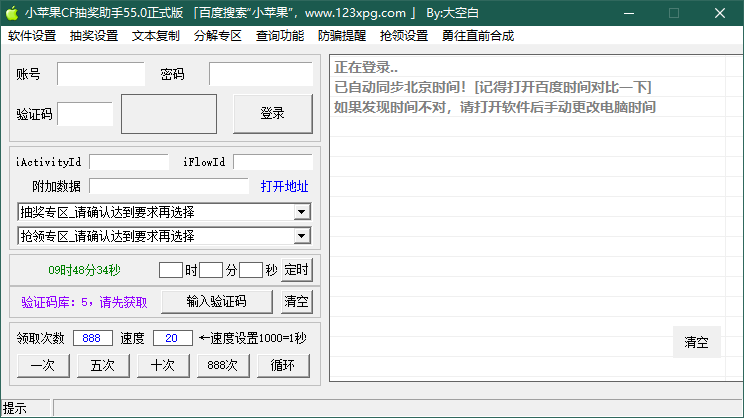Click the green apple app icon
The height and width of the screenshot is (418, 744).
tap(12, 13)
